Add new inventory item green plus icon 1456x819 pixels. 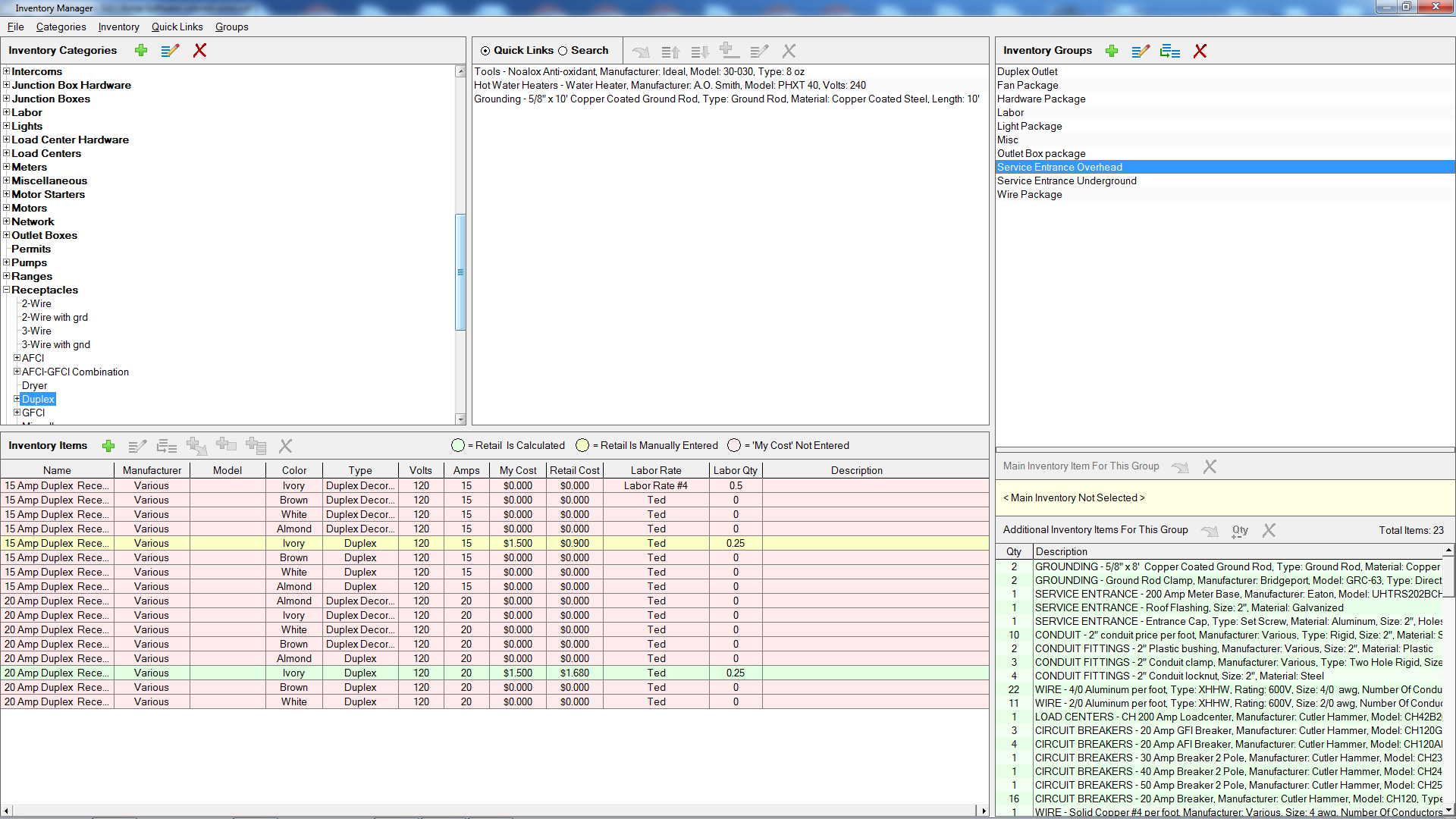tap(108, 446)
